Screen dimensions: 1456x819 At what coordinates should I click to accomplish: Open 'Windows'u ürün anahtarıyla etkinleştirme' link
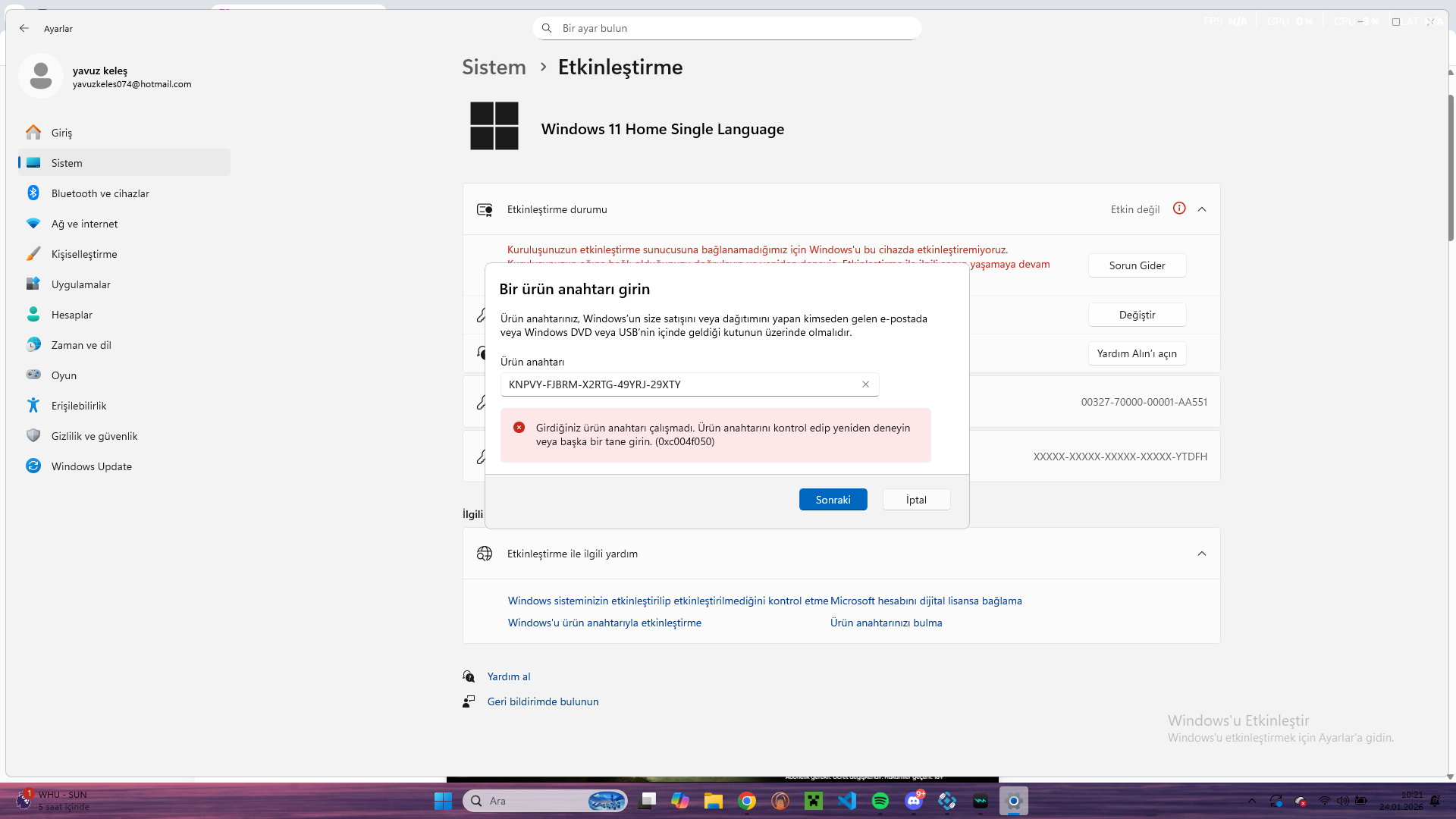click(x=604, y=623)
